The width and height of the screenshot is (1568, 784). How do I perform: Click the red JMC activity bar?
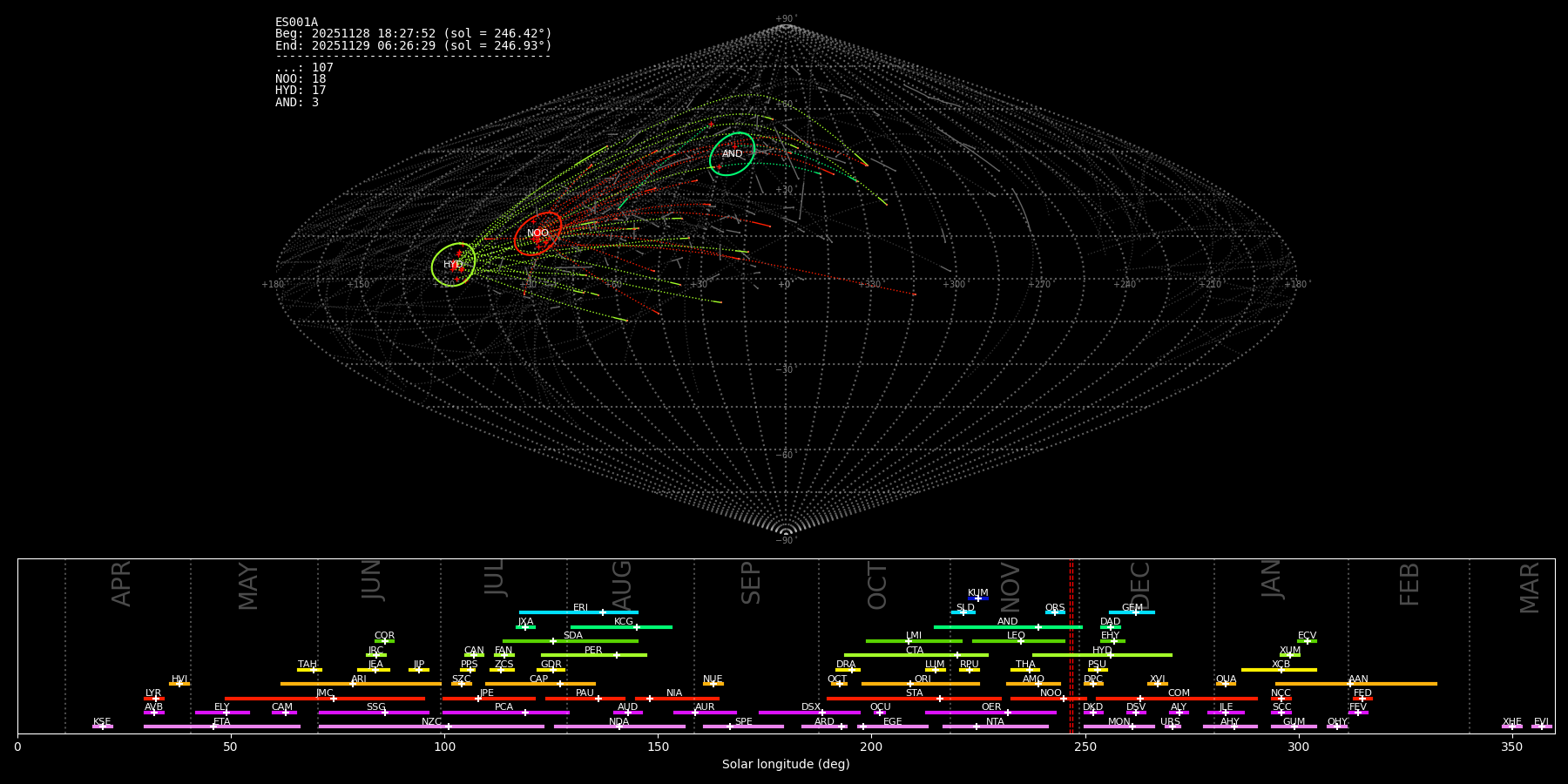(x=325, y=699)
